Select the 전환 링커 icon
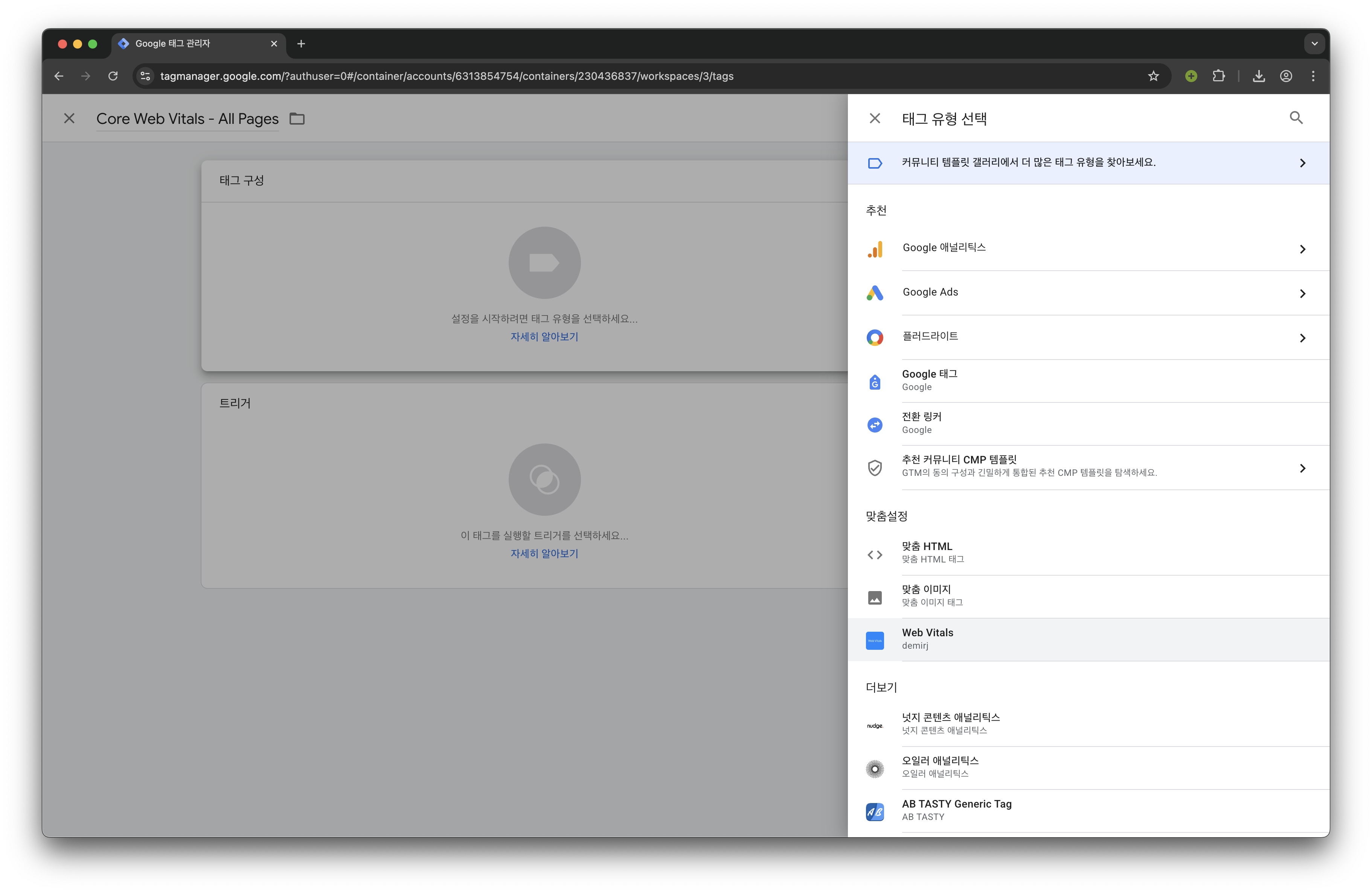1372x893 pixels. tap(875, 424)
